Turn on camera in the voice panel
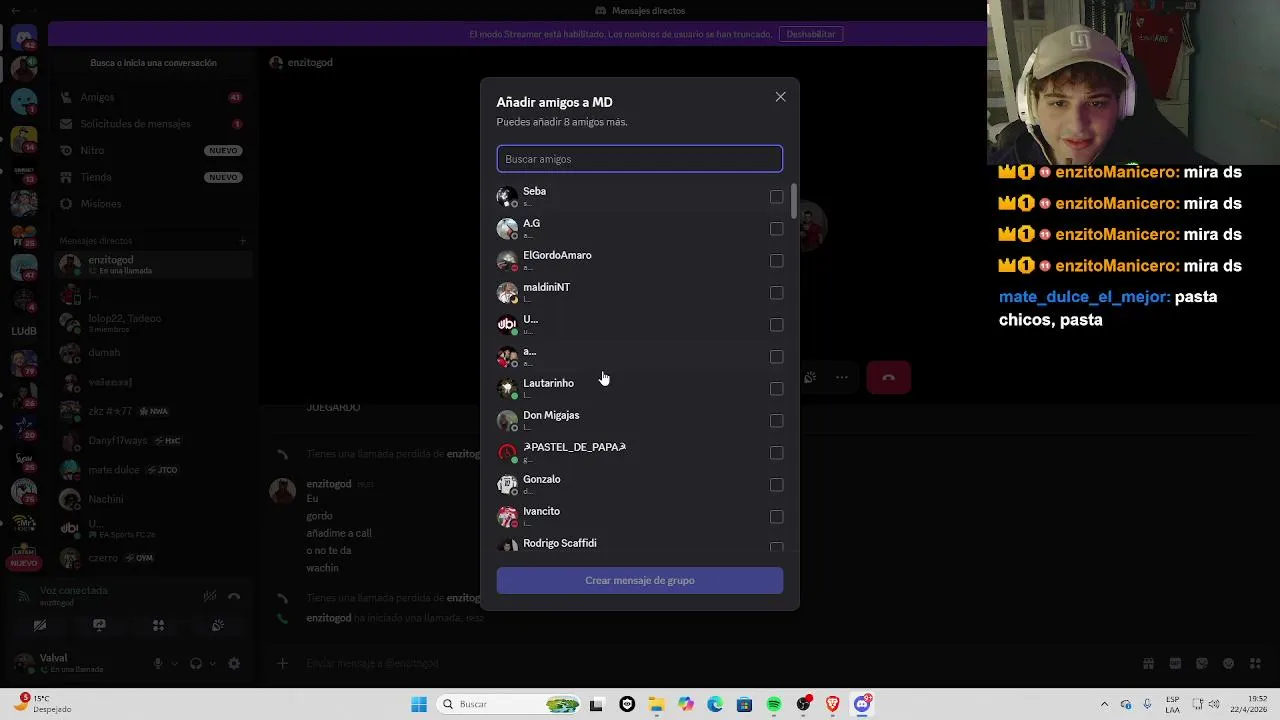 [40, 626]
